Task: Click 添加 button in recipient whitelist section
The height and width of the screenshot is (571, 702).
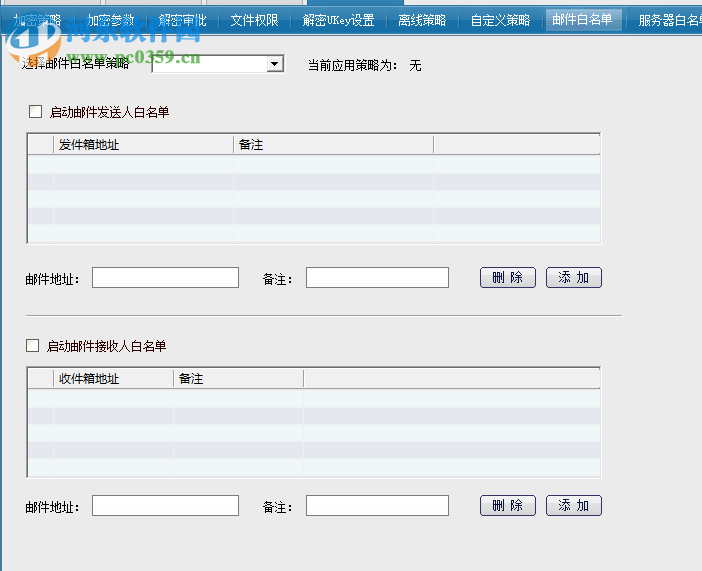Action: pos(574,506)
